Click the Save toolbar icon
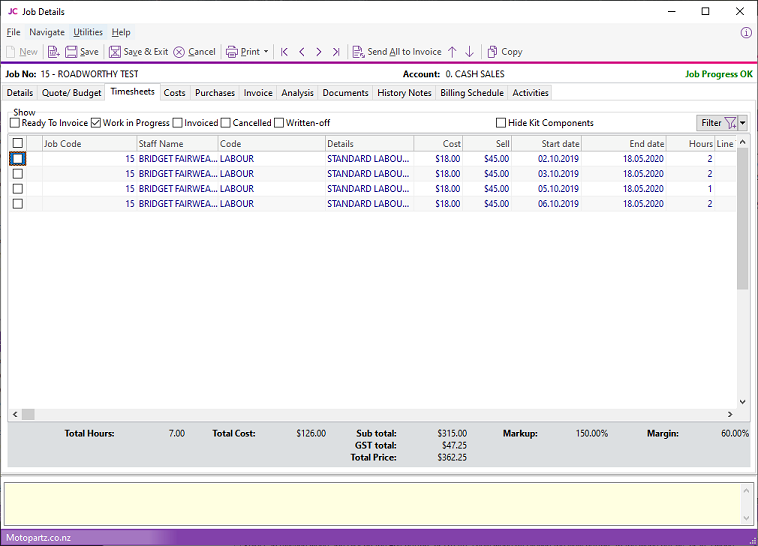Image resolution: width=758 pixels, height=546 pixels. [x=70, y=52]
